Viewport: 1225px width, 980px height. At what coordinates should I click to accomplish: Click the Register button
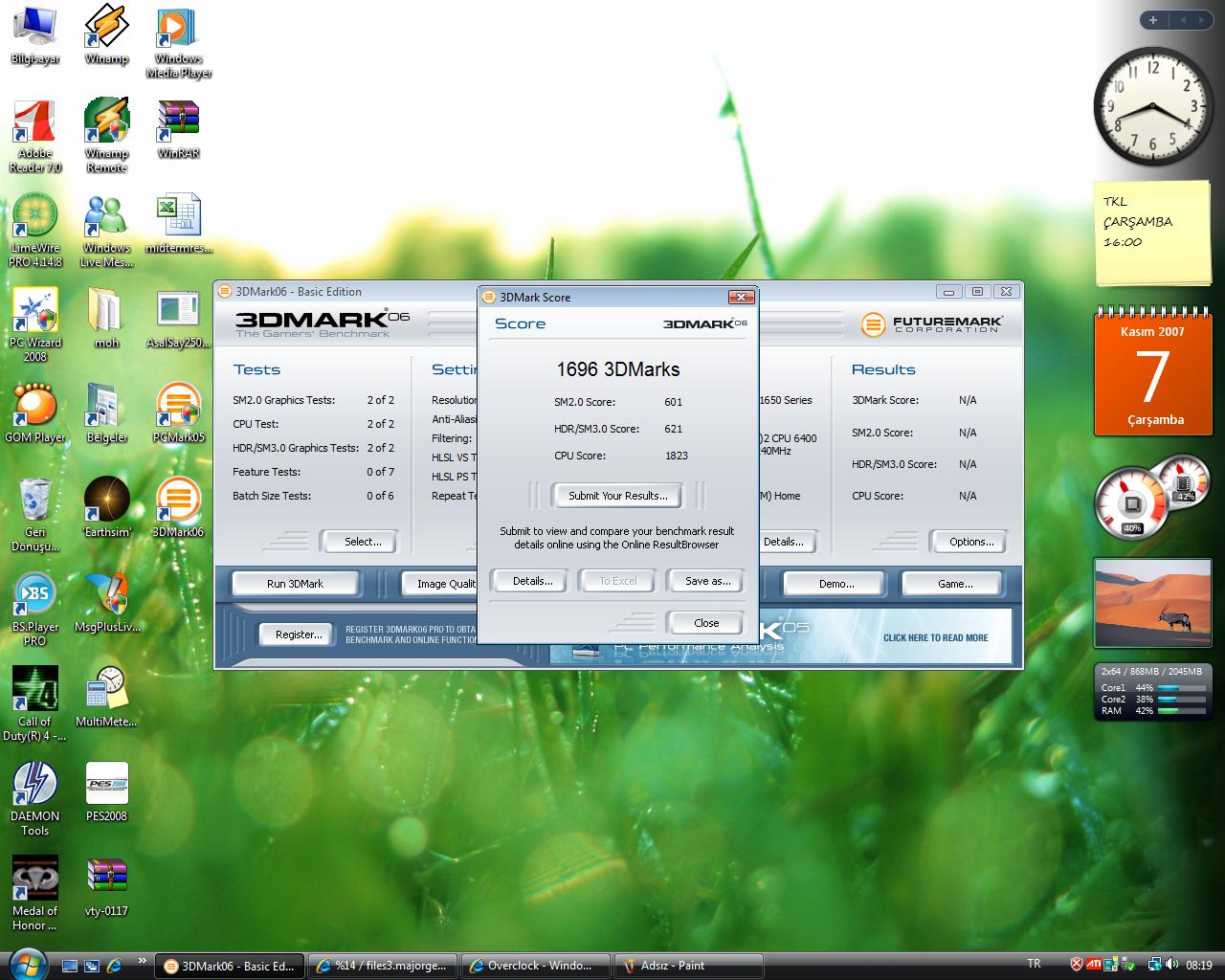point(299,635)
